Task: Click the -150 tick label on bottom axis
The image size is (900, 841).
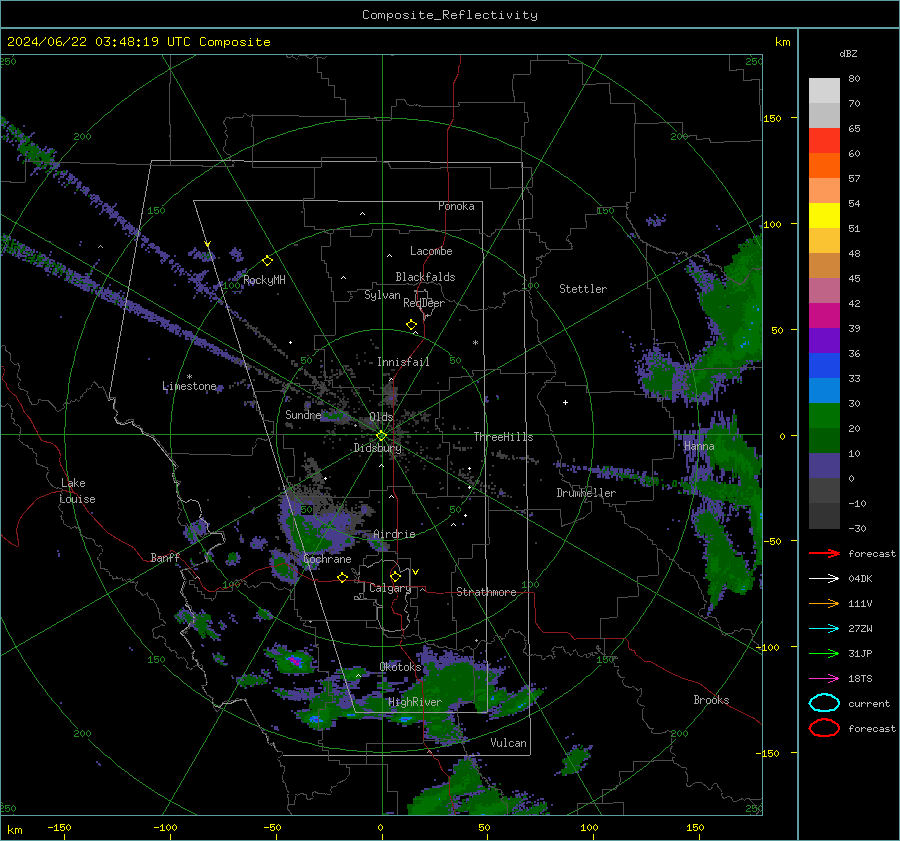Action: (59, 827)
